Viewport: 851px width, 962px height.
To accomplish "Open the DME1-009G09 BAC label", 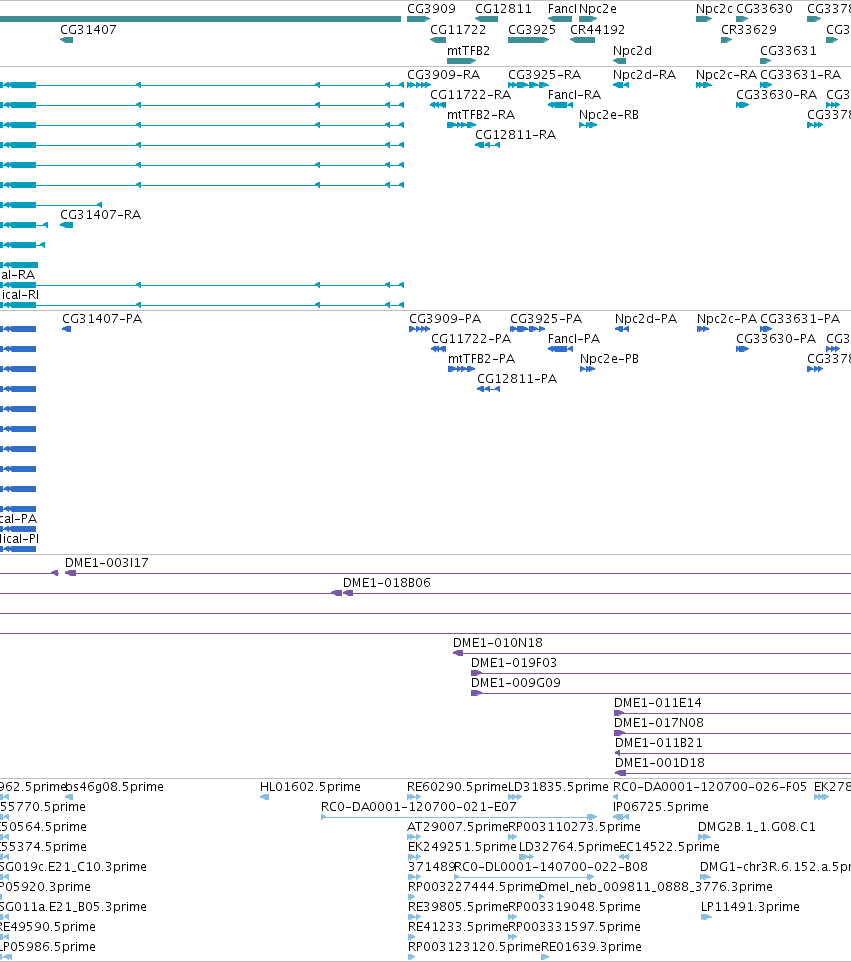I will (x=516, y=683).
